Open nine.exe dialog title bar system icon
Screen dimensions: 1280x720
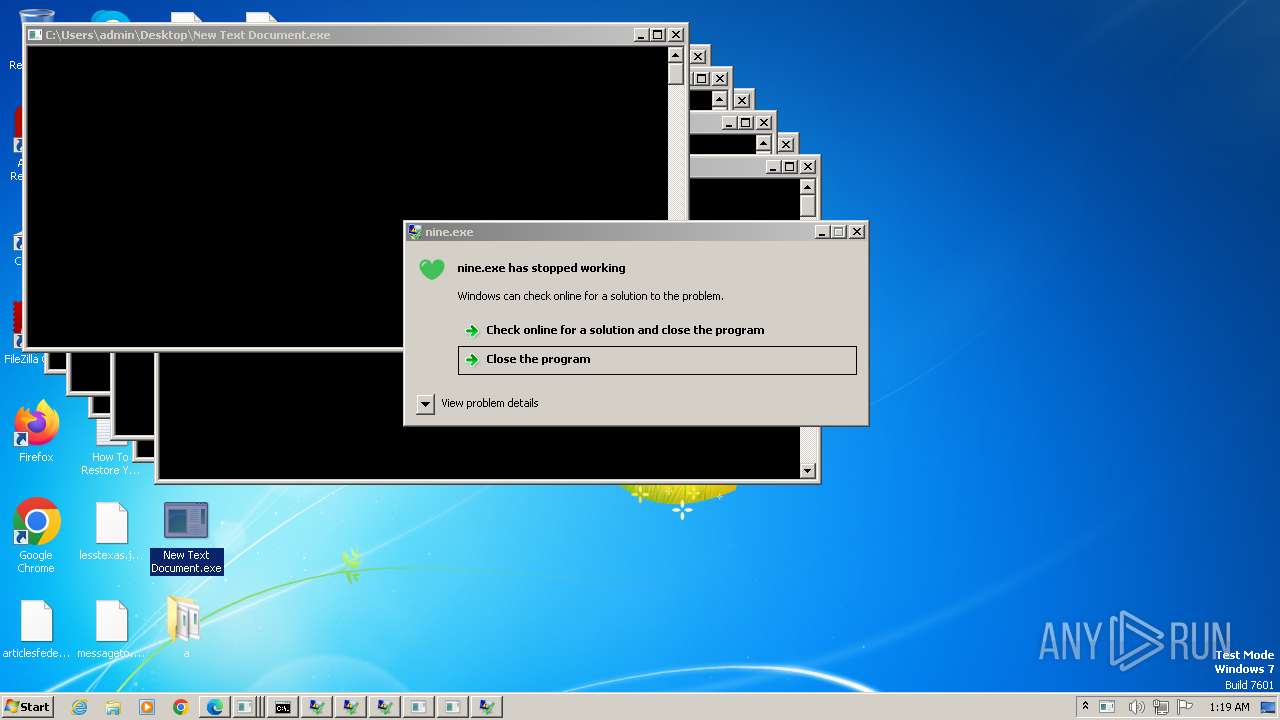coord(415,232)
